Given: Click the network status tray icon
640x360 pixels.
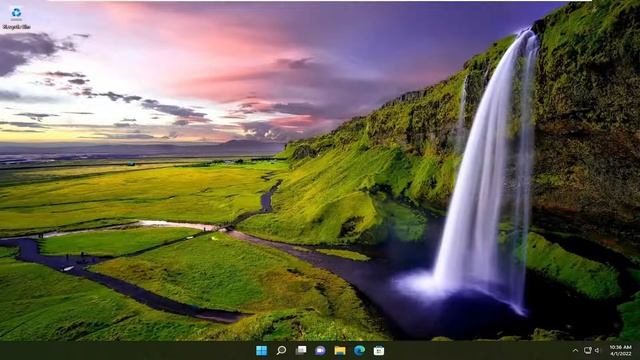Looking at the screenshot, I should point(587,350).
